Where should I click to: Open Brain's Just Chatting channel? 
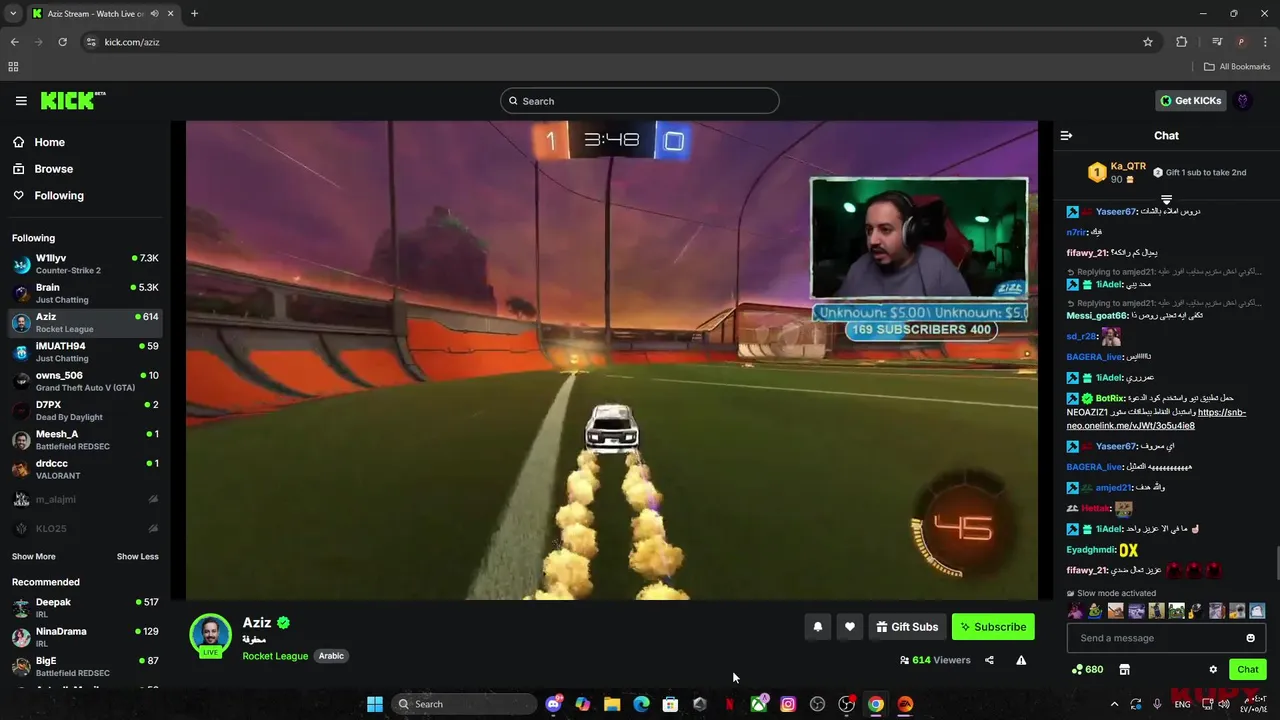[x=85, y=293]
